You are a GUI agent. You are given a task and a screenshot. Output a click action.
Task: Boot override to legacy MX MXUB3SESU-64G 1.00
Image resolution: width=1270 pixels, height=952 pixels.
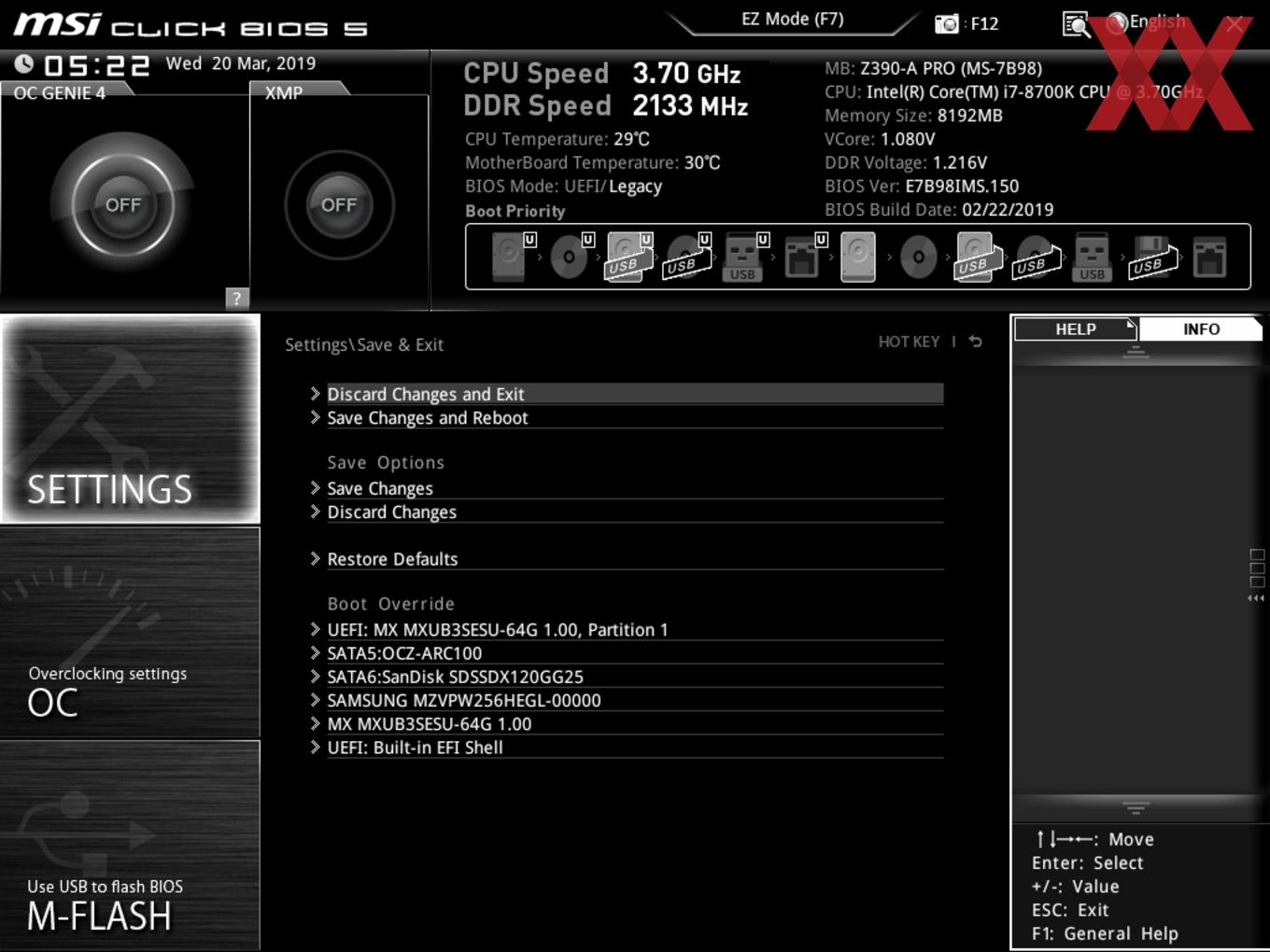pyautogui.click(x=627, y=724)
